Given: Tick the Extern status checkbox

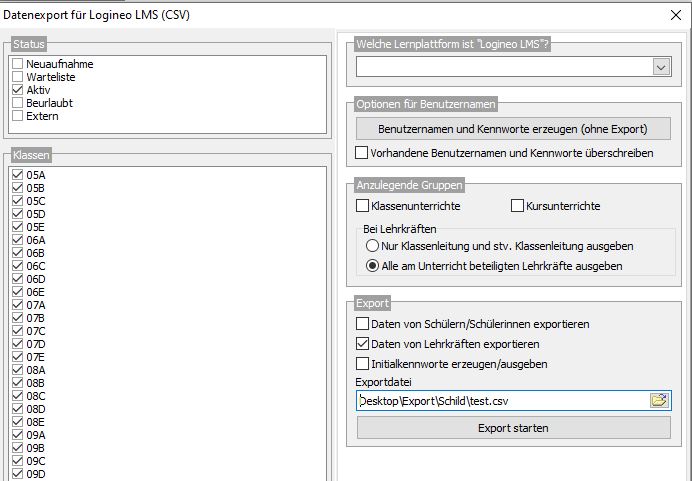Looking at the screenshot, I should click(17, 116).
